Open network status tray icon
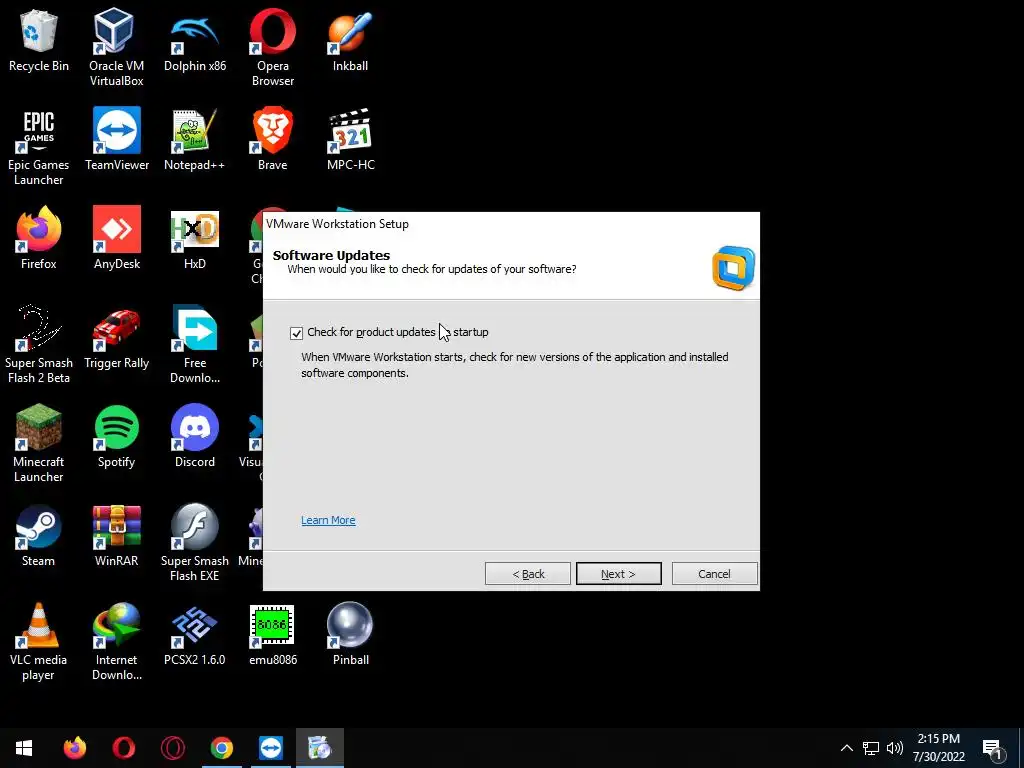This screenshot has height=768, width=1024. tap(871, 748)
